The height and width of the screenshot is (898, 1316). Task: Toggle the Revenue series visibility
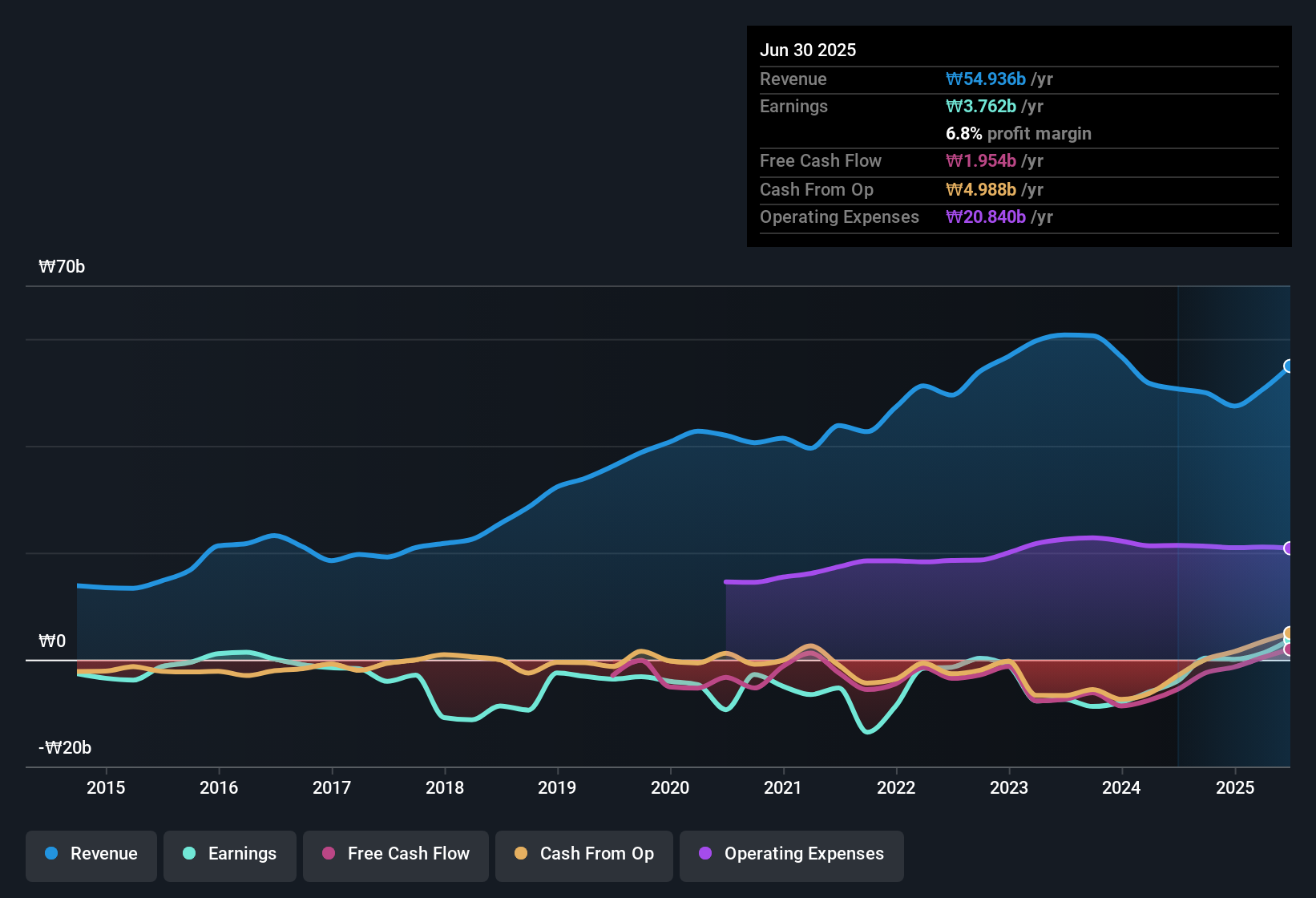(91, 854)
